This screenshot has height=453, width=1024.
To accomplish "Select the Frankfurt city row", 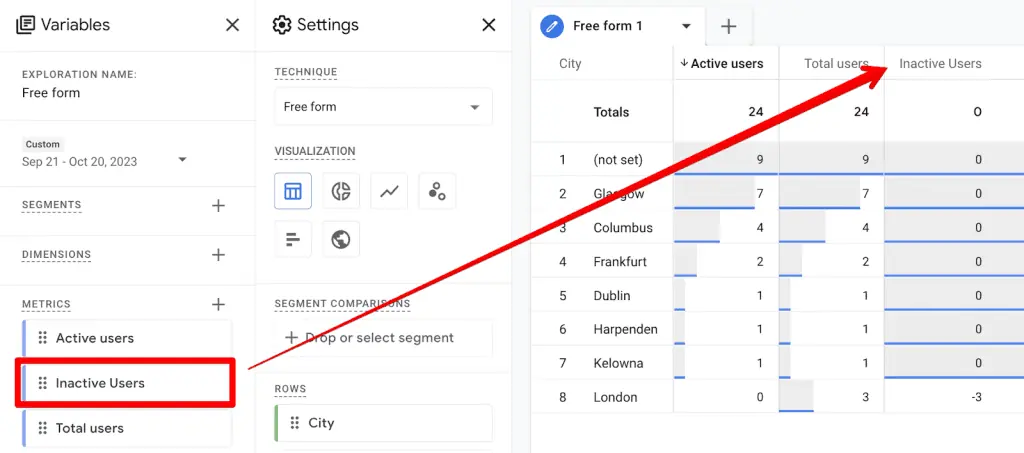I will click(620, 262).
